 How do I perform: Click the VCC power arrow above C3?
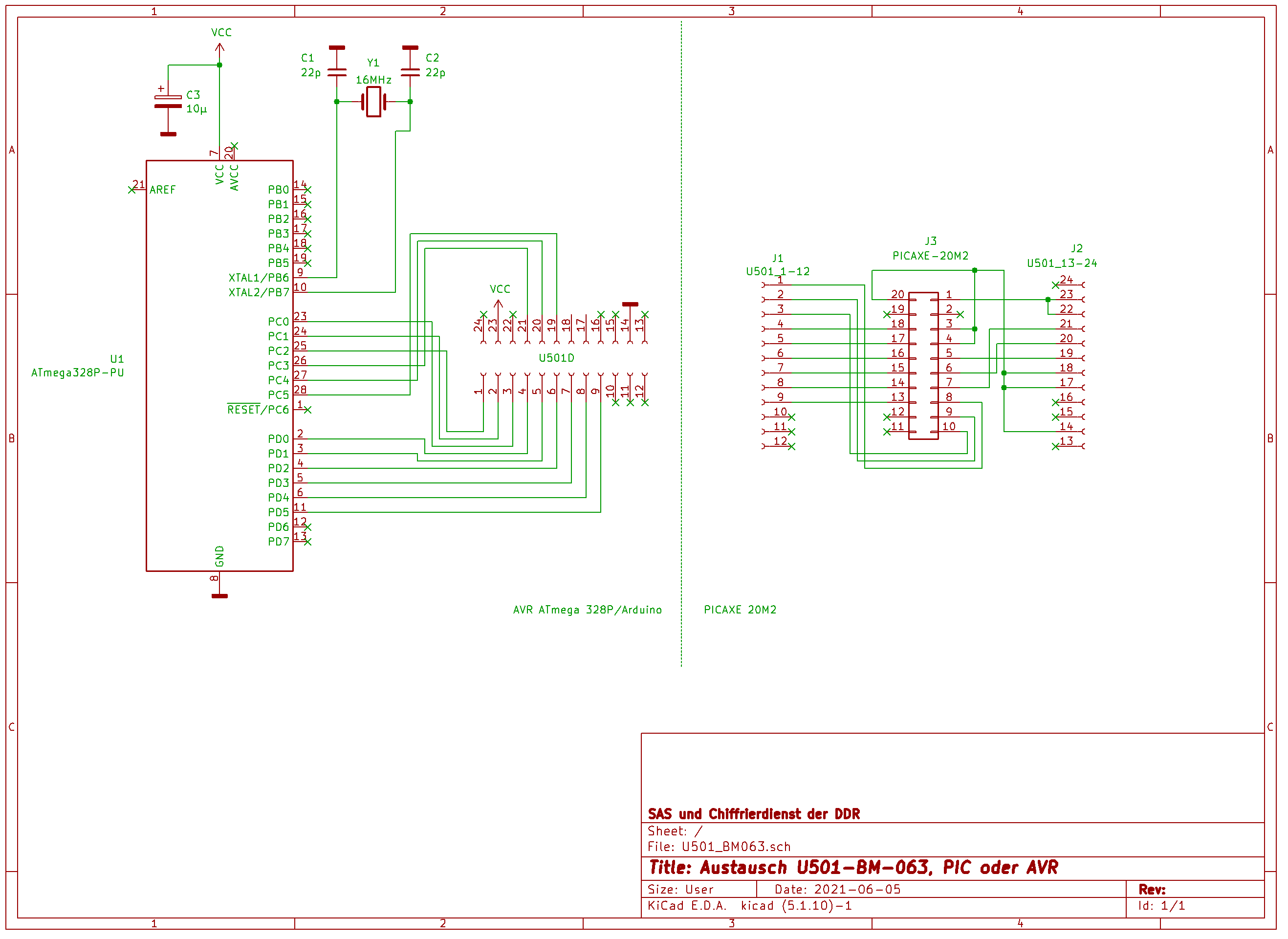(220, 49)
